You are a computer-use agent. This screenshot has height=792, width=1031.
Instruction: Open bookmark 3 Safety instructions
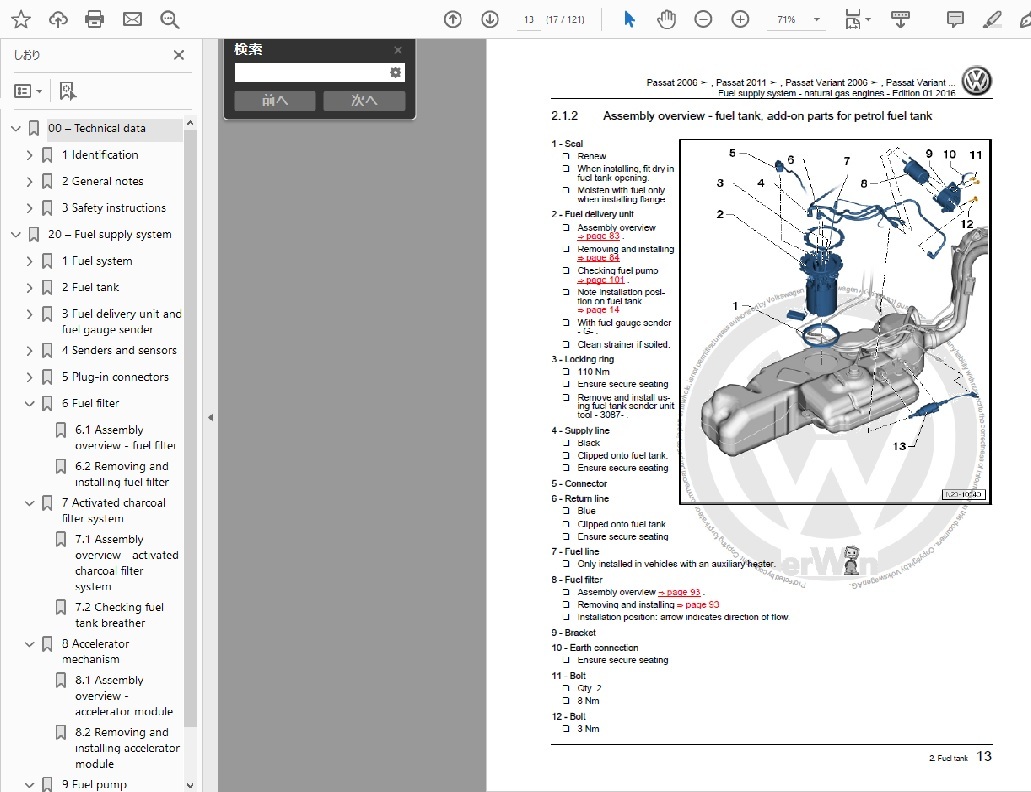pos(114,208)
